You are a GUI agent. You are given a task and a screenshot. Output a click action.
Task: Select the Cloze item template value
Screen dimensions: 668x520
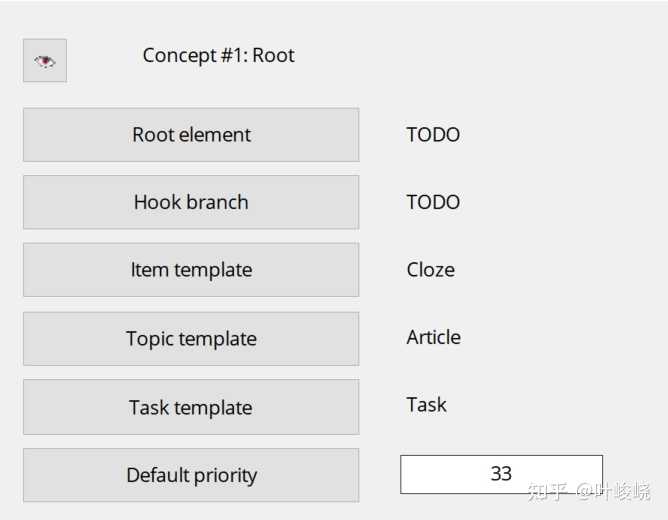click(x=430, y=270)
